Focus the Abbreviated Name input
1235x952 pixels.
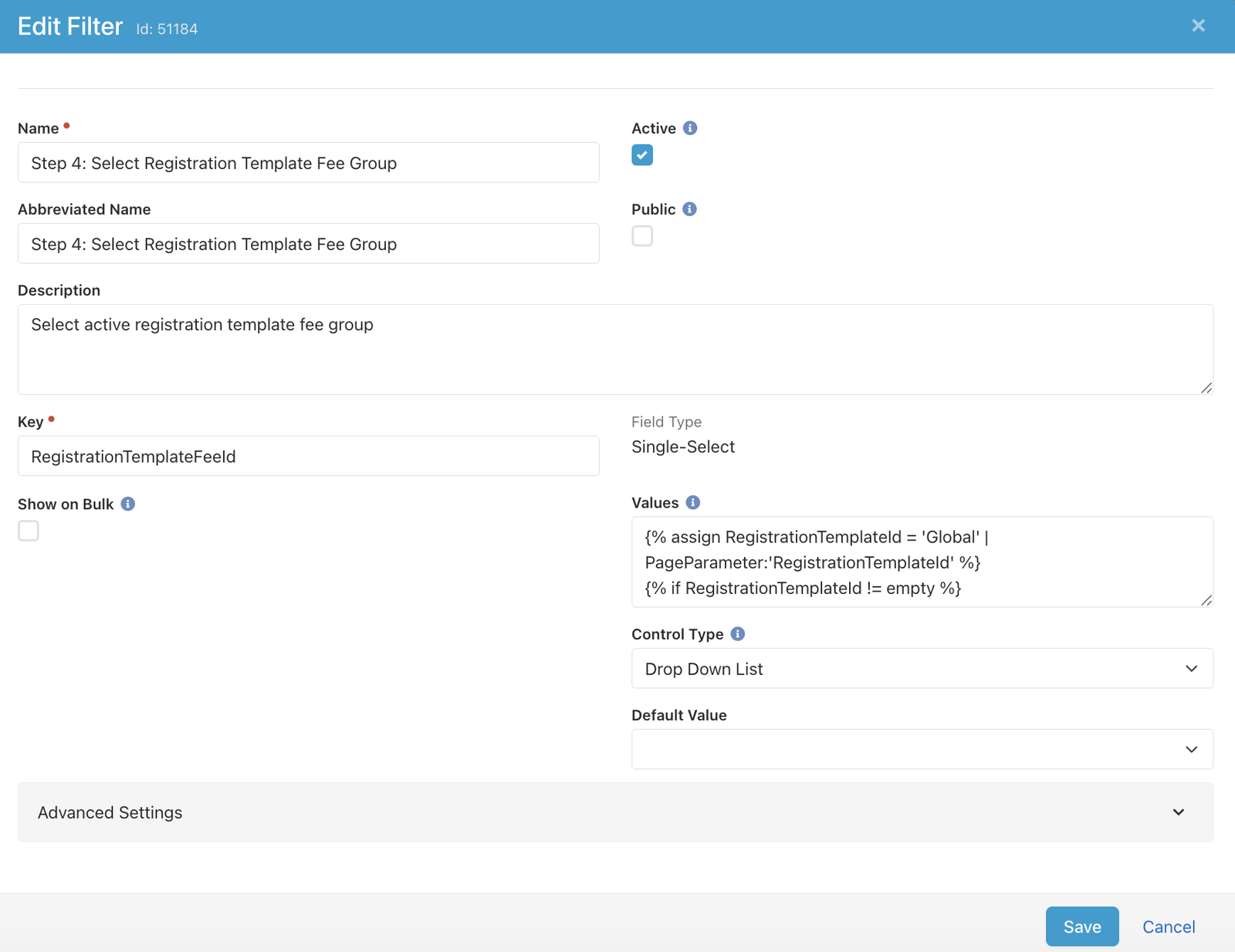tap(308, 244)
